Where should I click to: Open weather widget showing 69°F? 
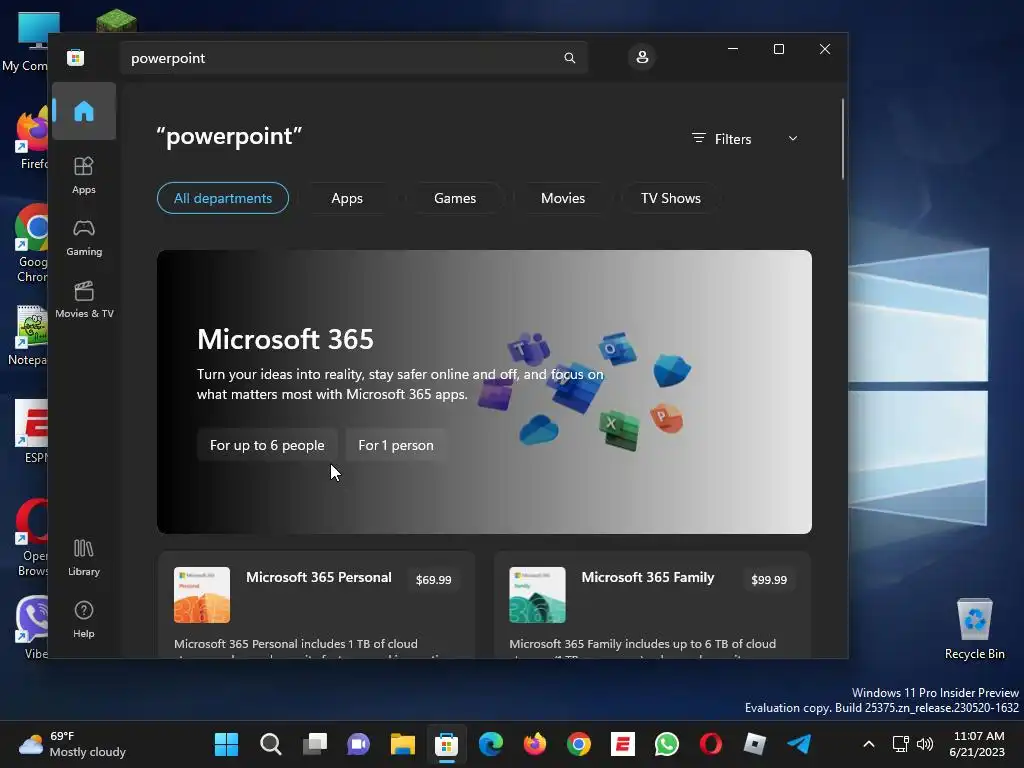[x=72, y=744]
